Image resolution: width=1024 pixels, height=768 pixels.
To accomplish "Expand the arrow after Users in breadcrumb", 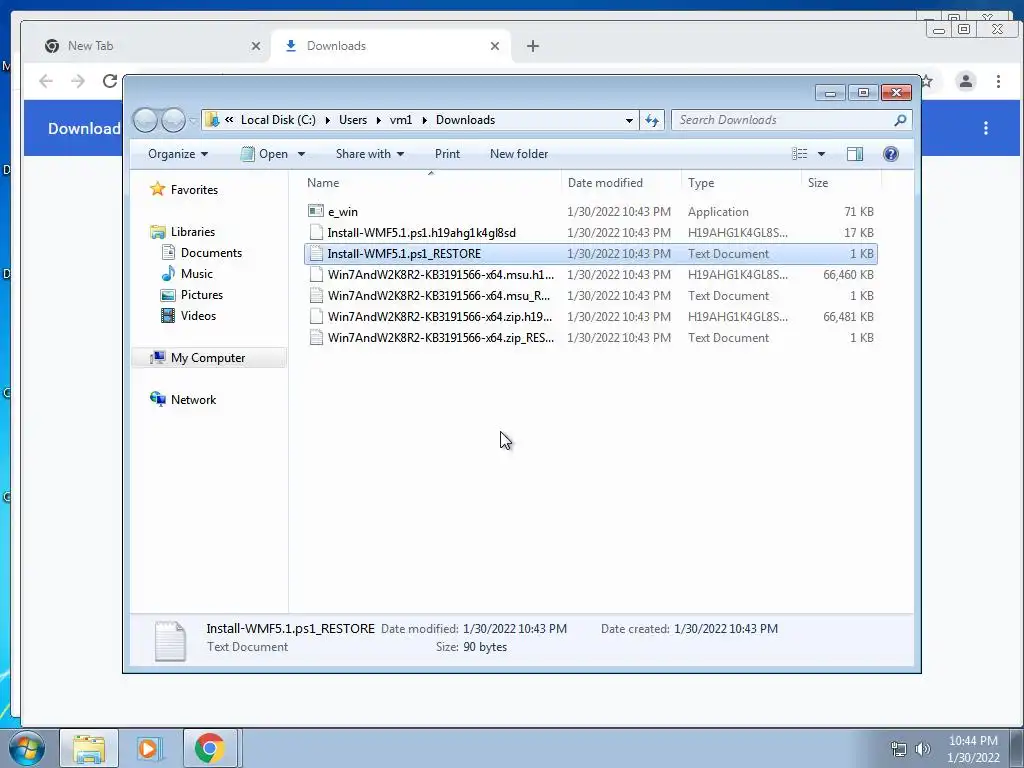I will click(x=378, y=120).
